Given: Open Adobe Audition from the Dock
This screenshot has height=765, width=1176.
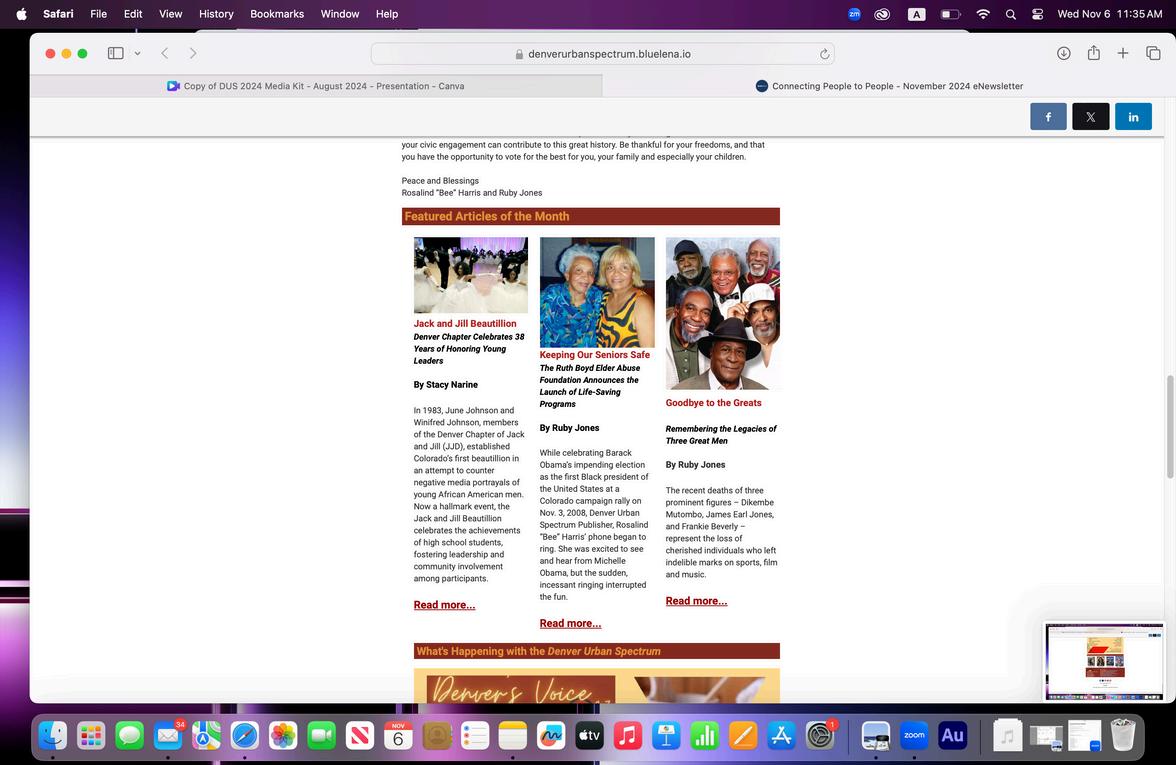Looking at the screenshot, I should click(x=952, y=736).
